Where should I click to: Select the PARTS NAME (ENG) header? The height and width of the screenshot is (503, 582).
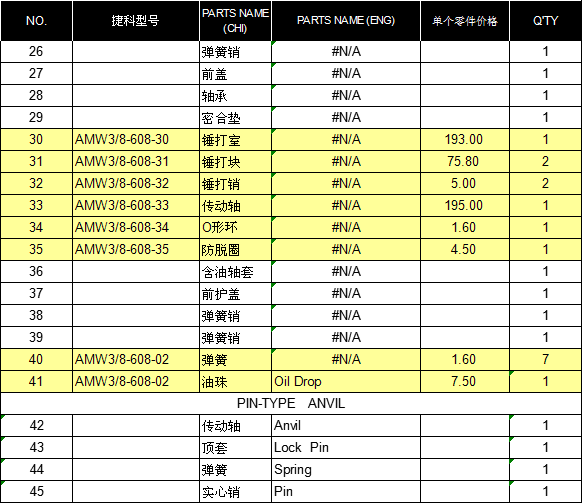(x=346, y=20)
